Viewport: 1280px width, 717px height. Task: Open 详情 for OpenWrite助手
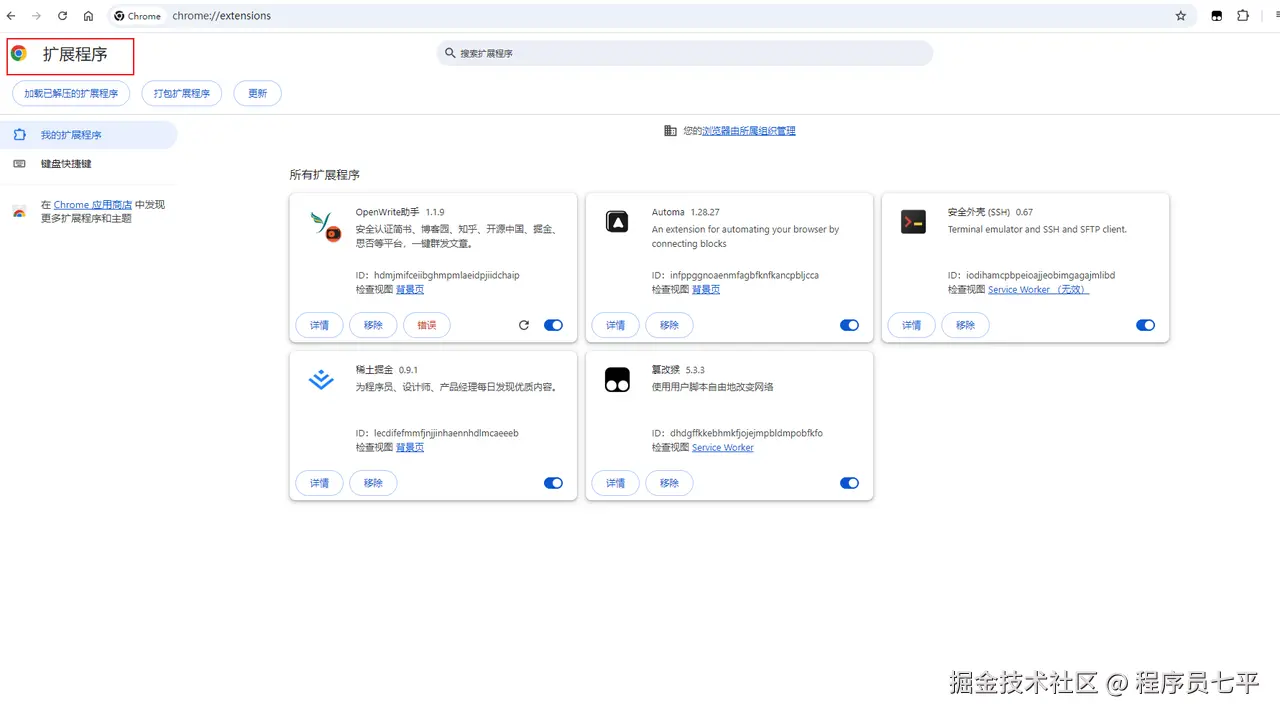(320, 325)
